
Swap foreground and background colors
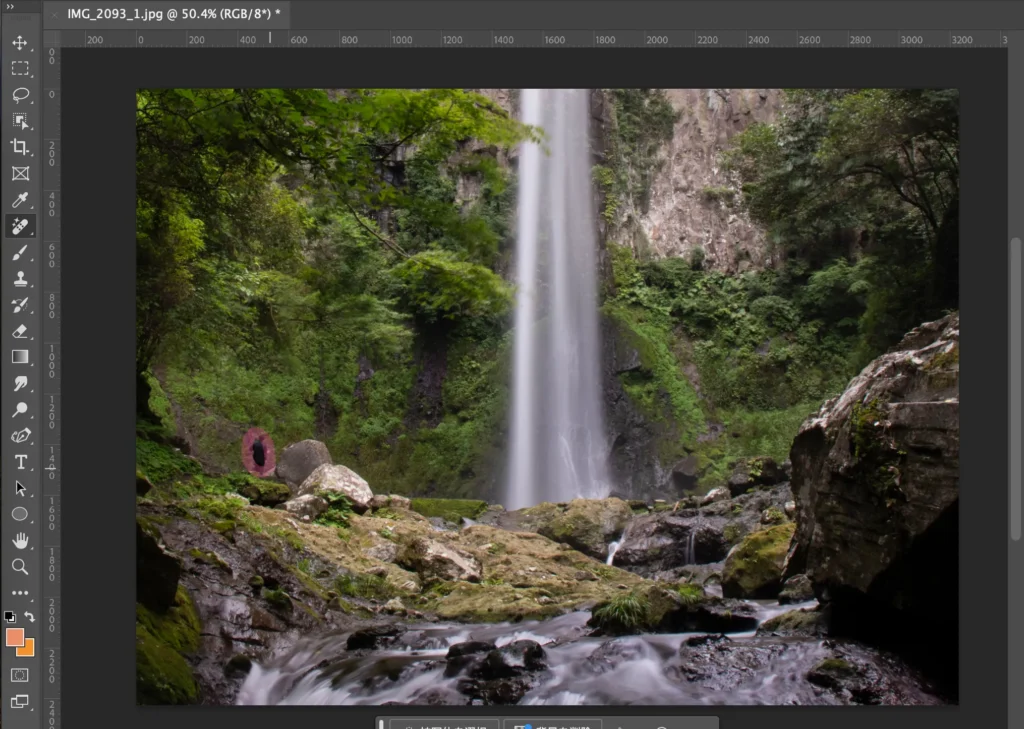pyautogui.click(x=30, y=617)
